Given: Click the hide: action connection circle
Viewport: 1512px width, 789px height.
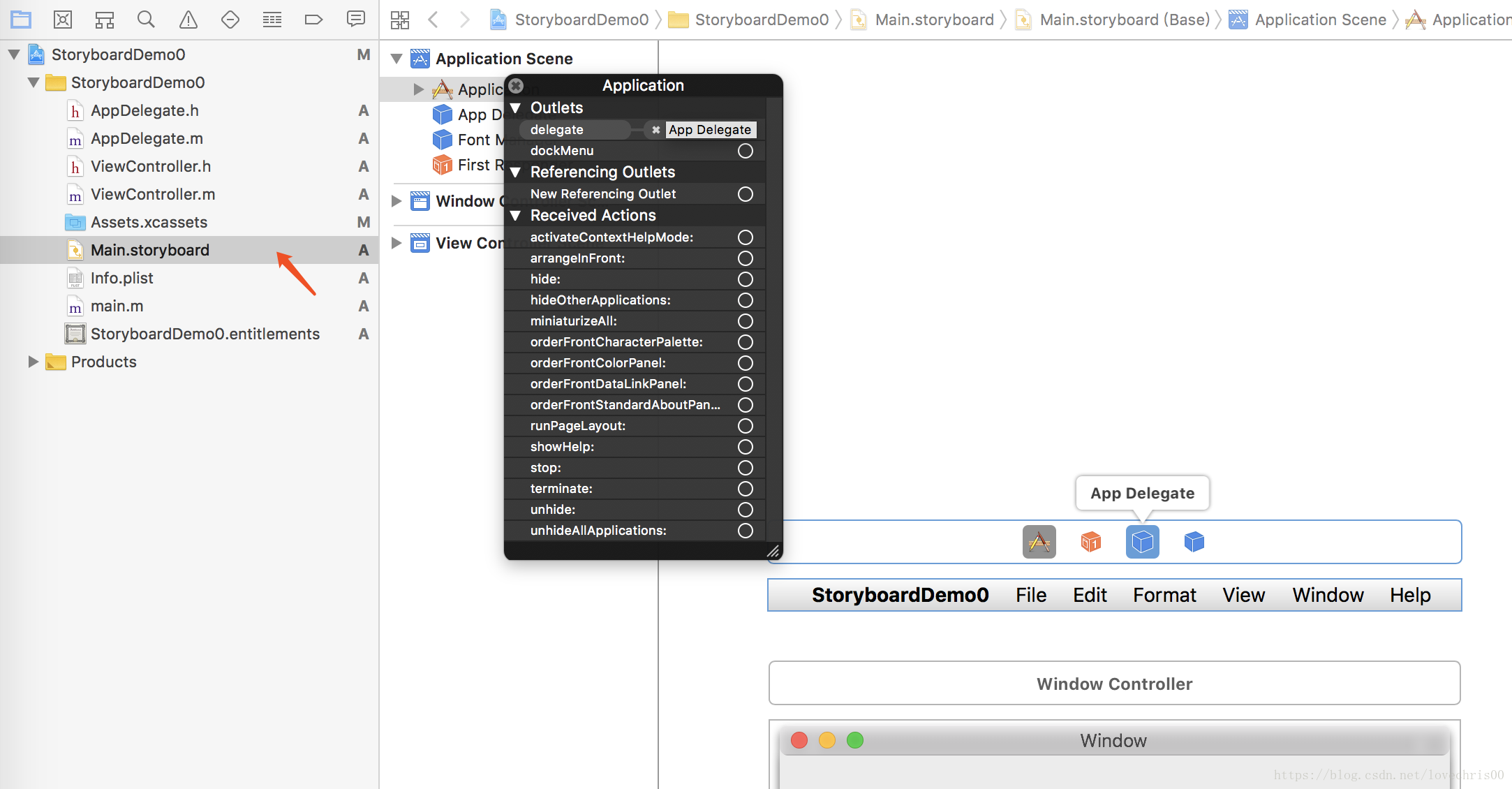Looking at the screenshot, I should click(x=746, y=279).
